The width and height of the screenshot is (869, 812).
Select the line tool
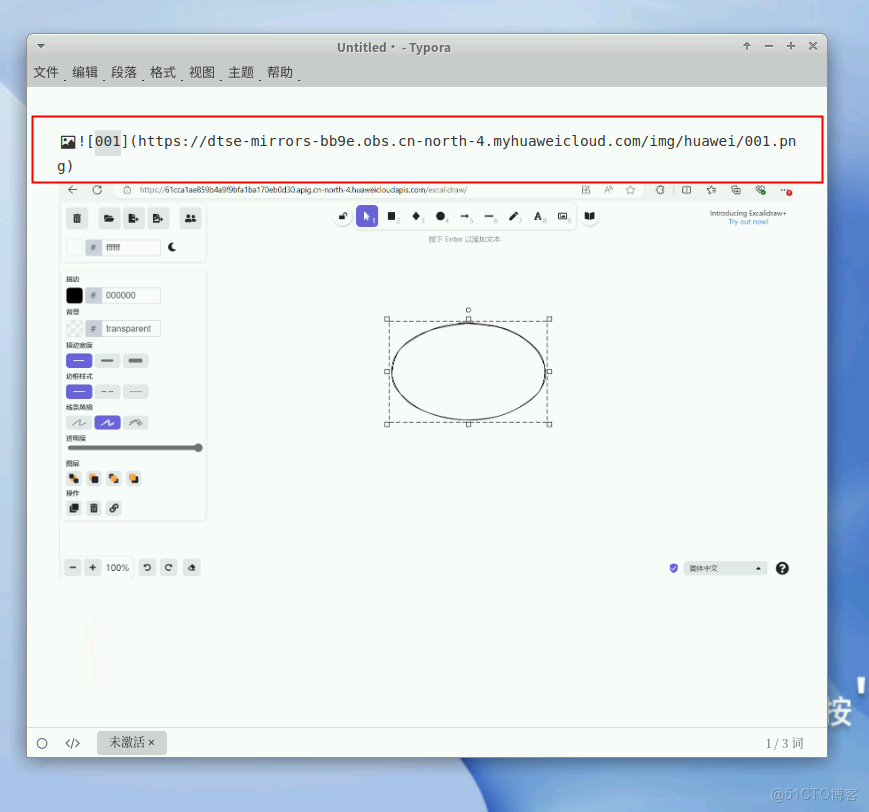pyautogui.click(x=489, y=216)
